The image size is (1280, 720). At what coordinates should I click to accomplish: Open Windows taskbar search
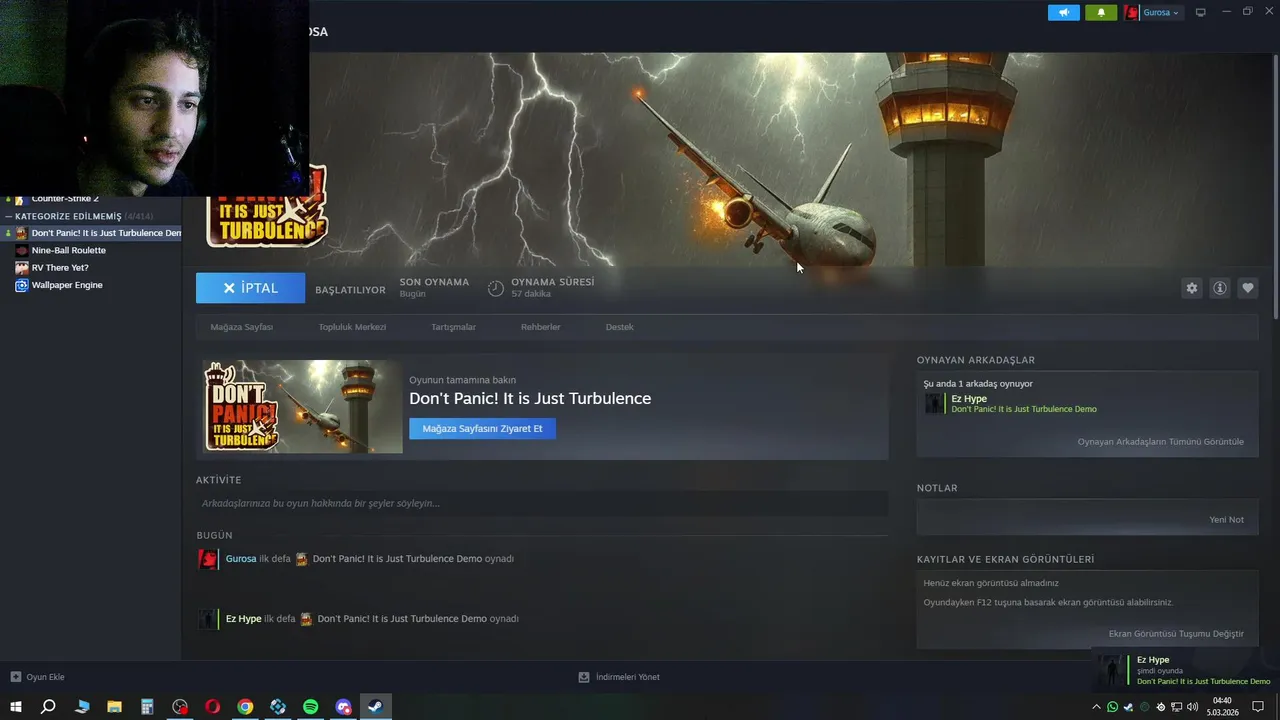(x=48, y=707)
